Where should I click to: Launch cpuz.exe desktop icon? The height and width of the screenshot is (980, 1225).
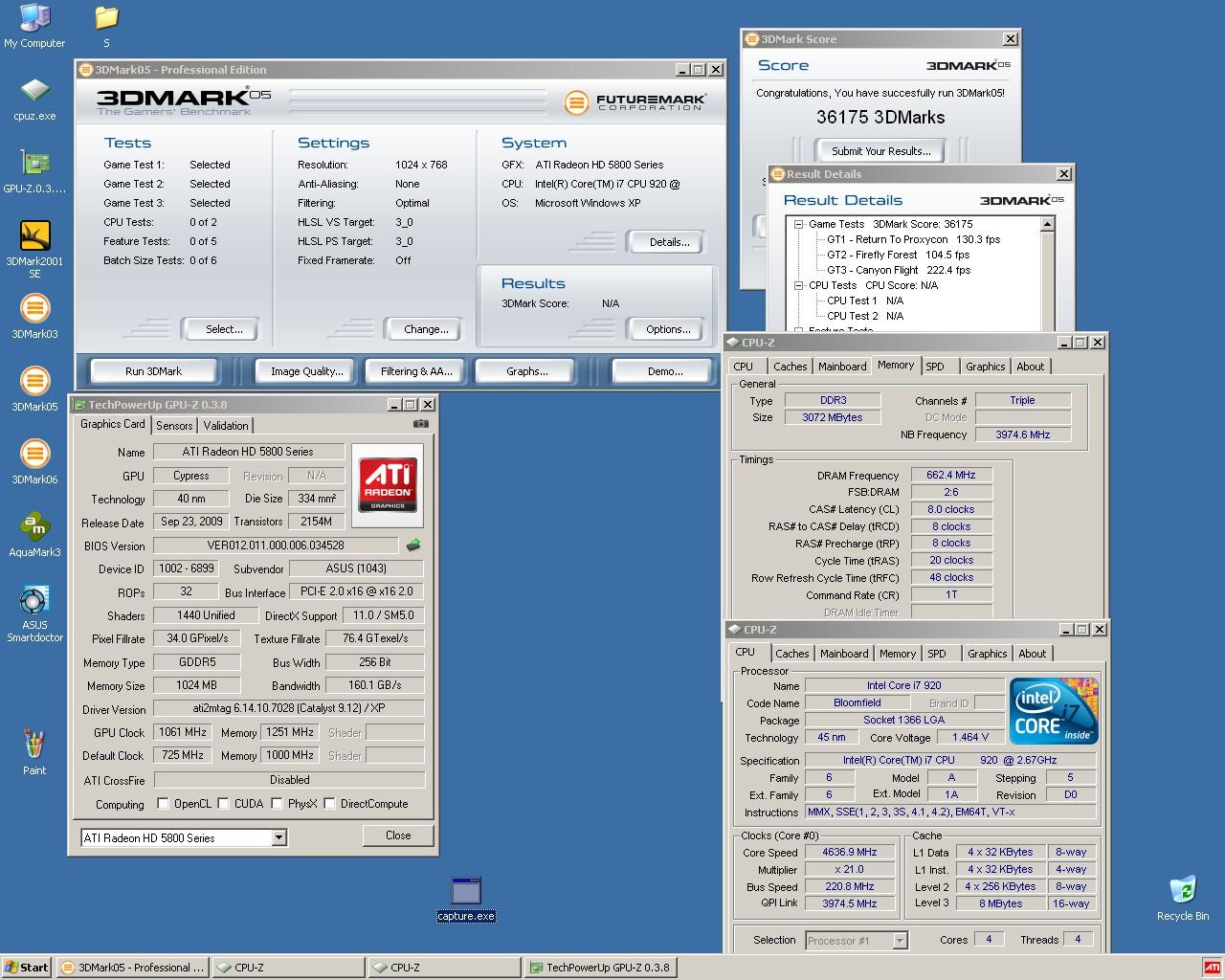click(x=34, y=100)
